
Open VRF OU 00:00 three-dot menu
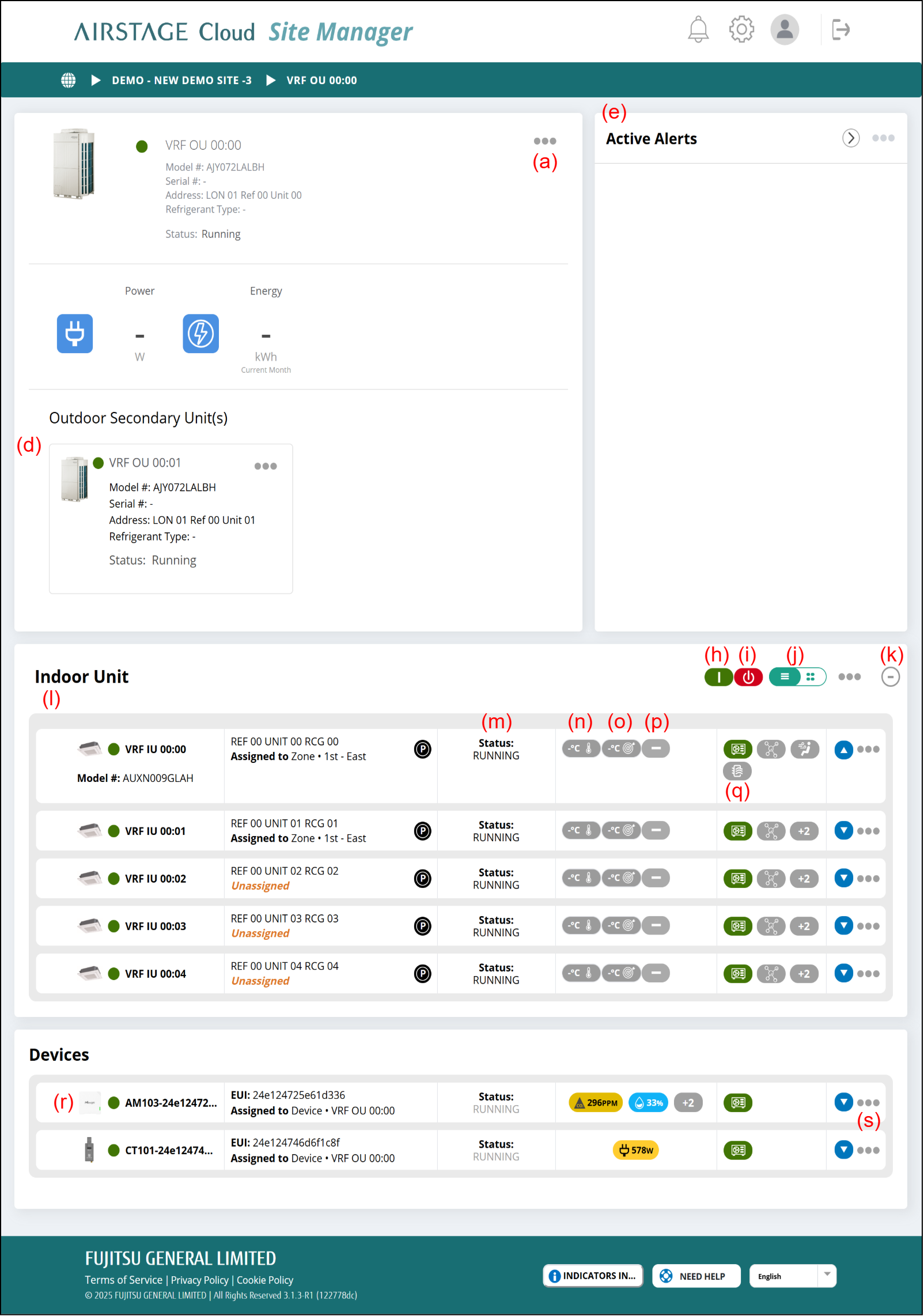click(x=544, y=141)
